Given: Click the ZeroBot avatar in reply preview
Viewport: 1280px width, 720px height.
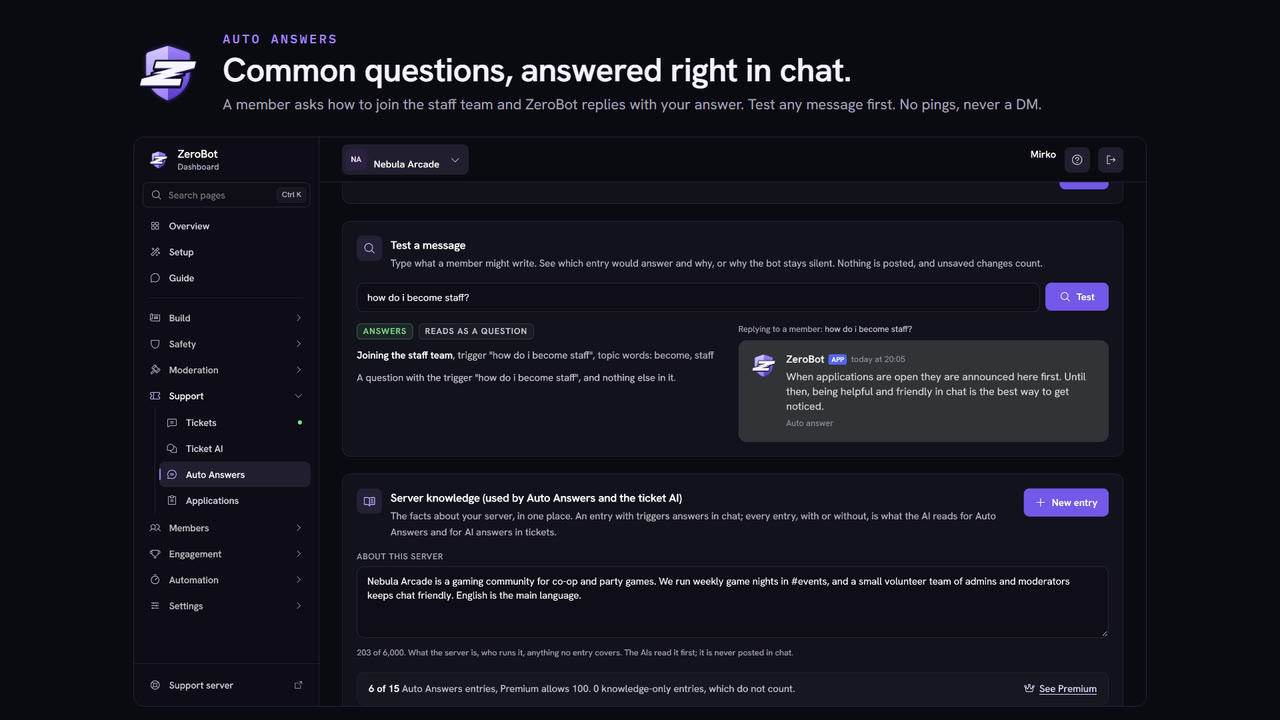Looking at the screenshot, I should [x=764, y=365].
